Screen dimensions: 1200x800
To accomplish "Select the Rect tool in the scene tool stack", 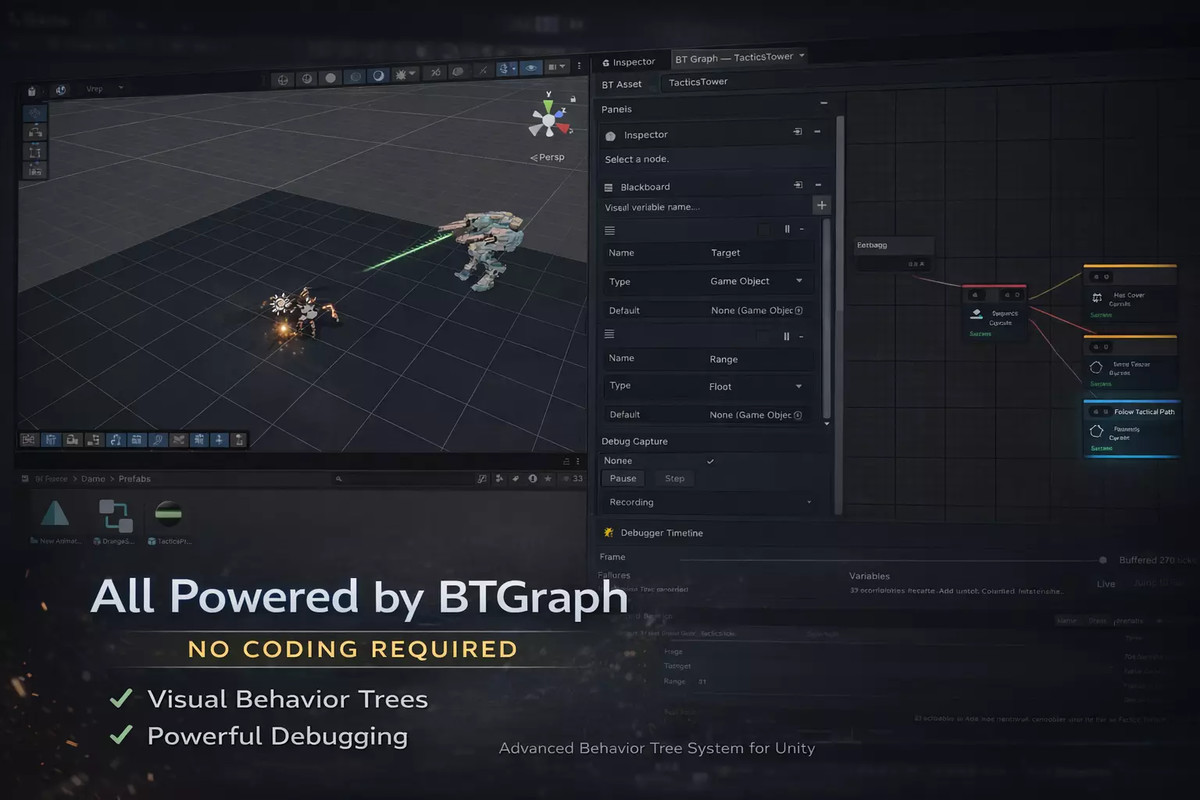I will coord(36,151).
